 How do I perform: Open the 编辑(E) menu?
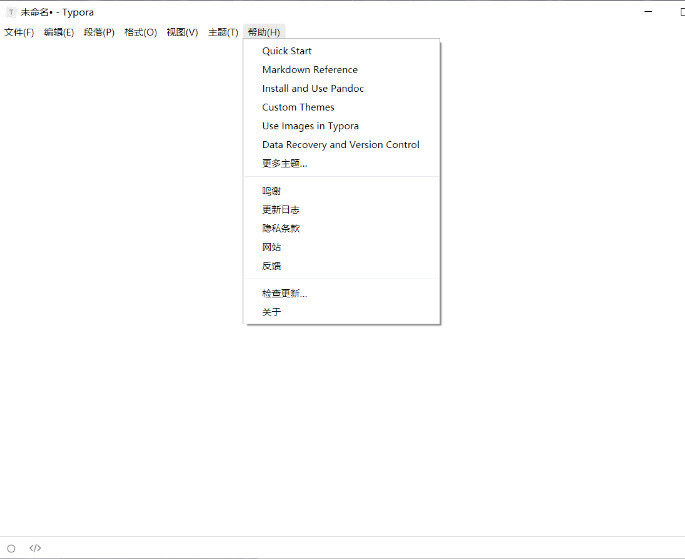[x=59, y=32]
